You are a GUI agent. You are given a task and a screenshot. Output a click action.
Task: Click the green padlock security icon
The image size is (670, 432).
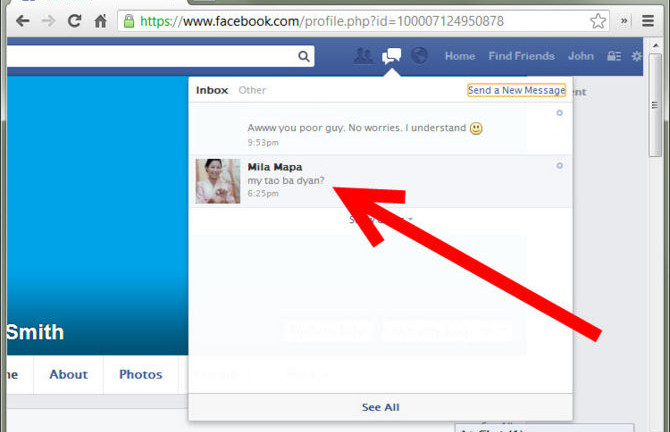pos(129,21)
